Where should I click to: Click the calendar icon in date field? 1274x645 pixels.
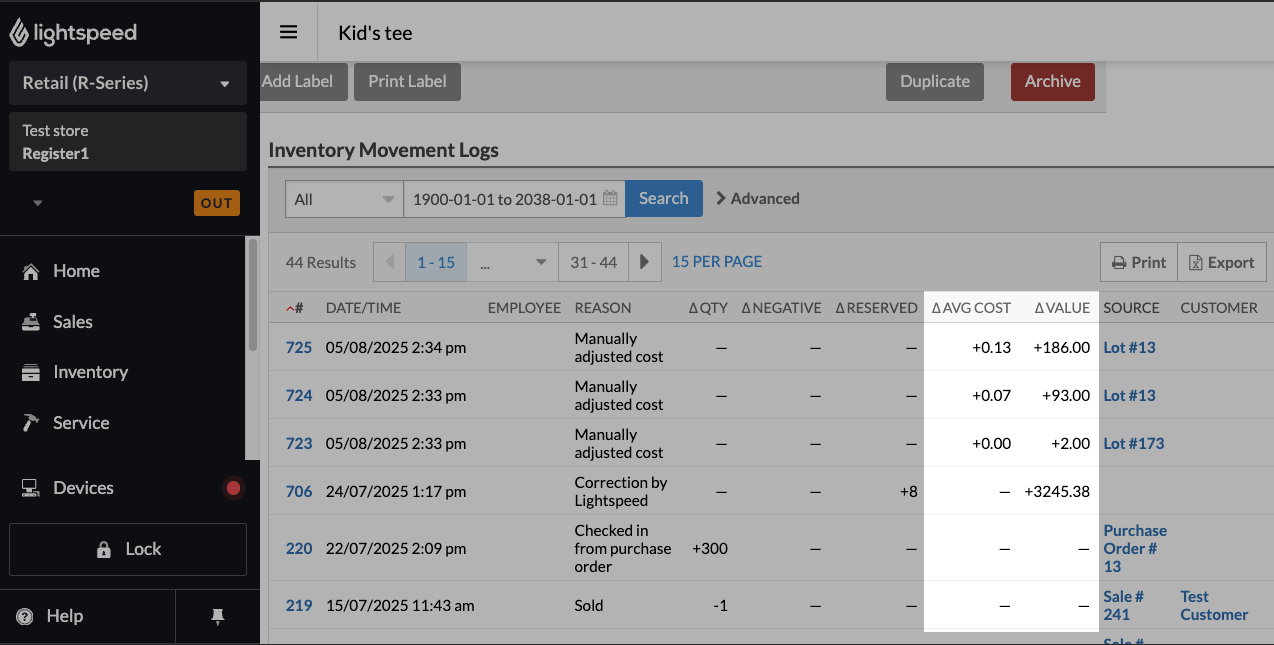tap(610, 199)
